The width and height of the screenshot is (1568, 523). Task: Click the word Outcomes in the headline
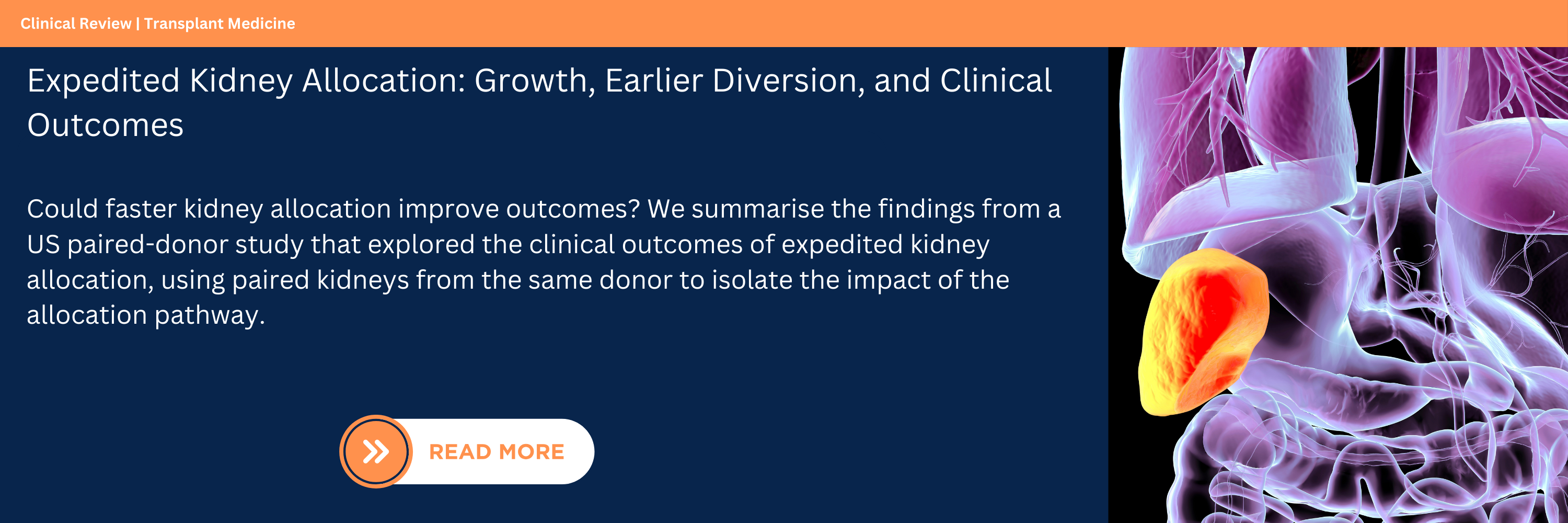(105, 126)
